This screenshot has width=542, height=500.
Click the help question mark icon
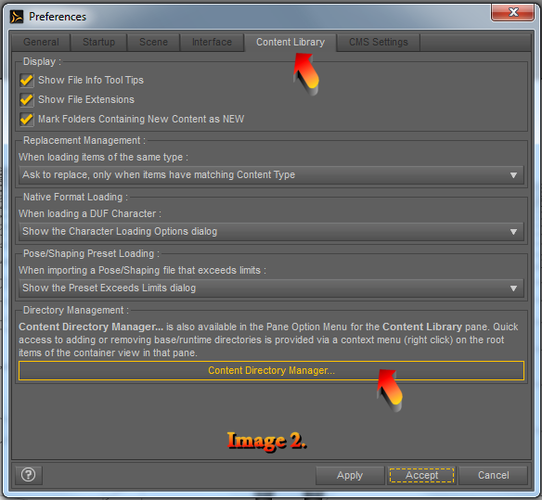29,475
